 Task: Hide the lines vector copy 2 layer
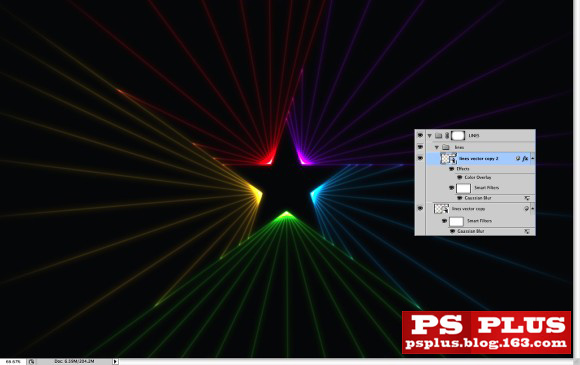pyautogui.click(x=420, y=158)
